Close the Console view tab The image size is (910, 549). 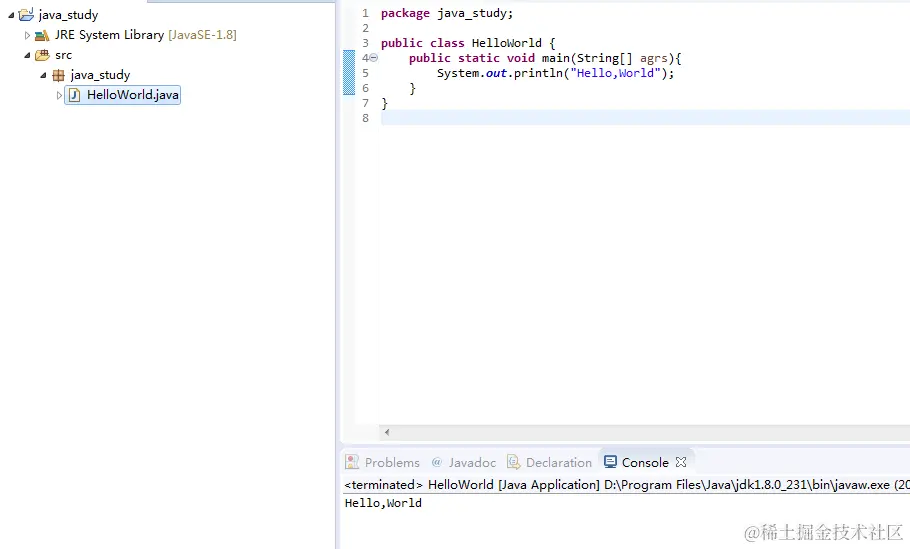[681, 462]
